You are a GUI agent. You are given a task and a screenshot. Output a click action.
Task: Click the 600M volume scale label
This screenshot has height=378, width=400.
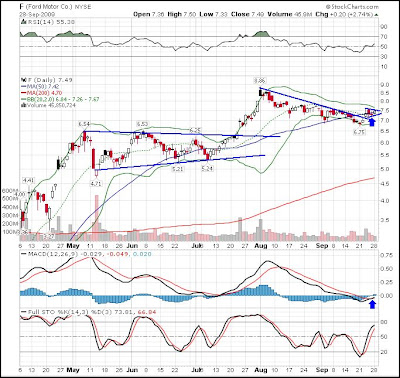coord(9,191)
